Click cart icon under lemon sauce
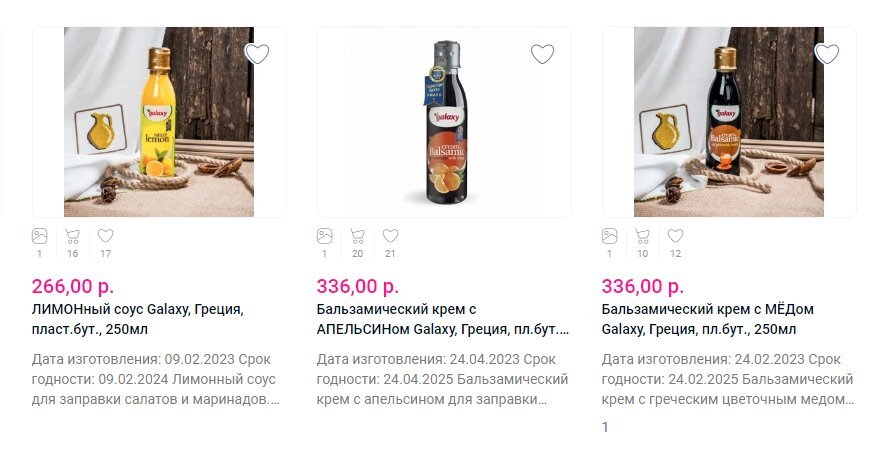The width and height of the screenshot is (871, 454). click(72, 237)
